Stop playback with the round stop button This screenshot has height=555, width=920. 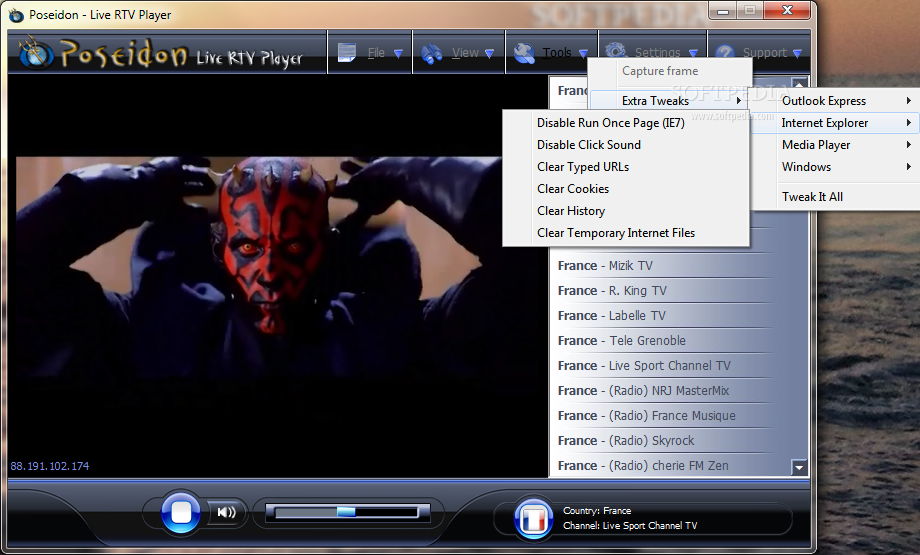181,512
